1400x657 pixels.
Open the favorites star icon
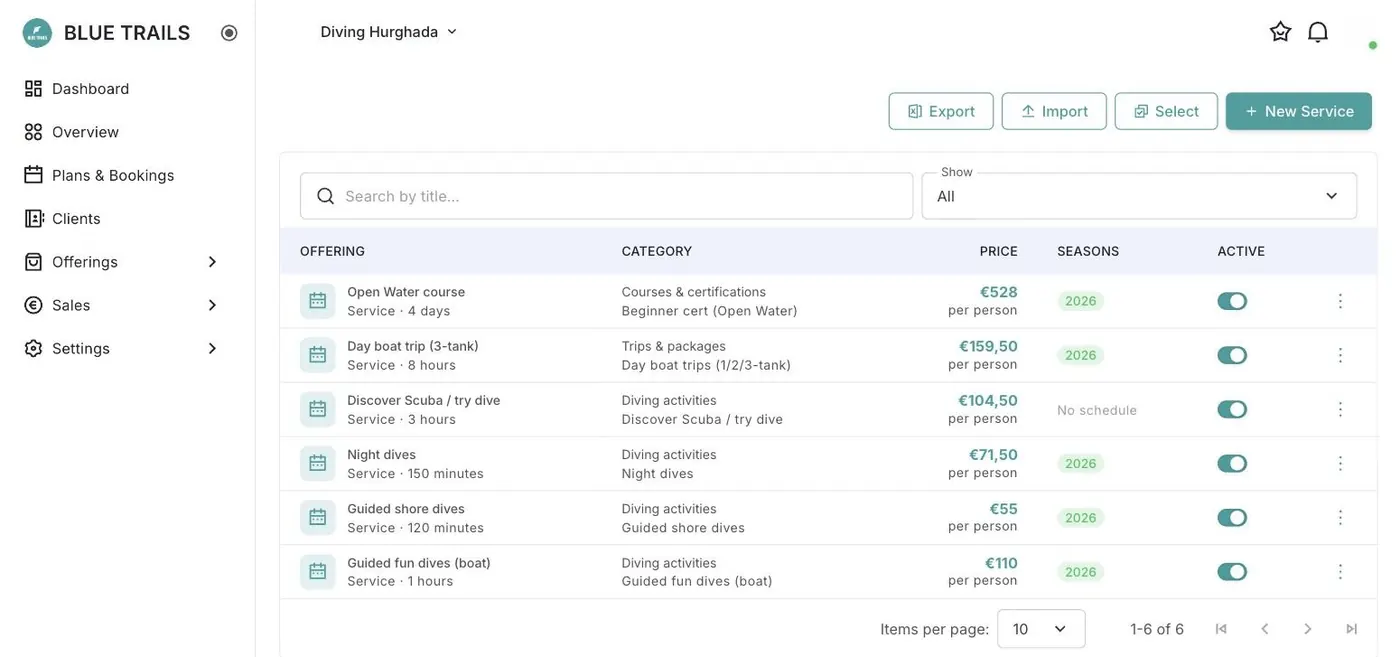pyautogui.click(x=1280, y=32)
